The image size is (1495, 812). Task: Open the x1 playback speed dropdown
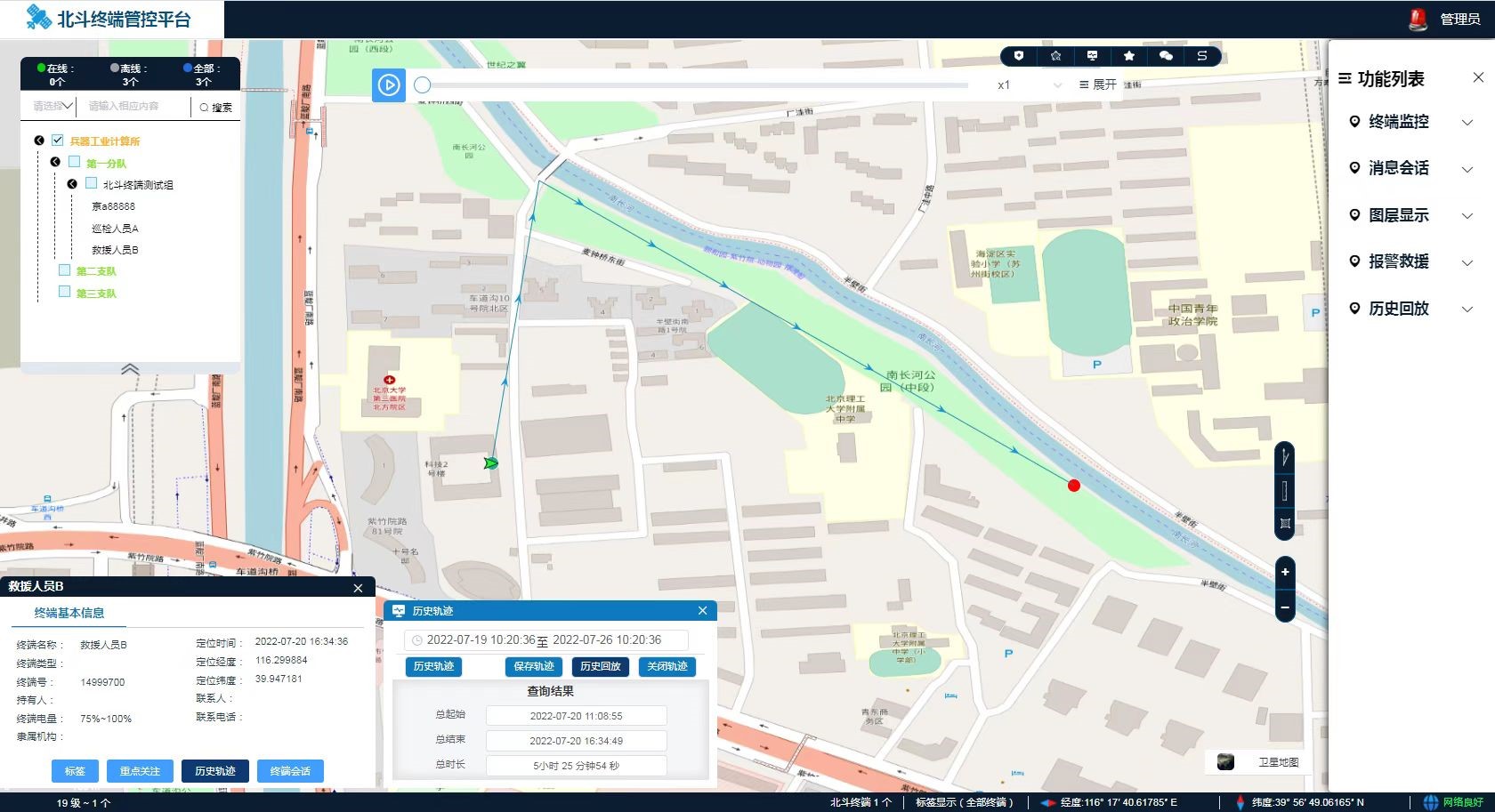[1030, 85]
